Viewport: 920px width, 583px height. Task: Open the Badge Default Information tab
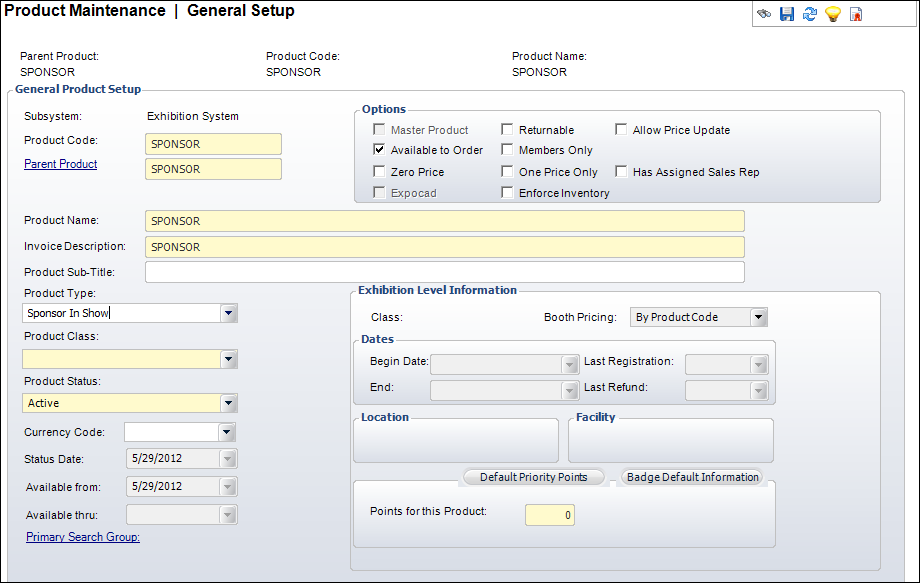coord(692,477)
